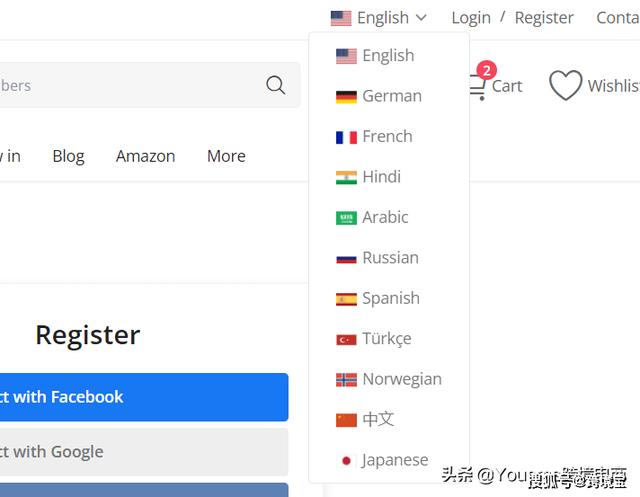Click the cart badge showing 2
Screen dimensions: 640x497
[487, 70]
